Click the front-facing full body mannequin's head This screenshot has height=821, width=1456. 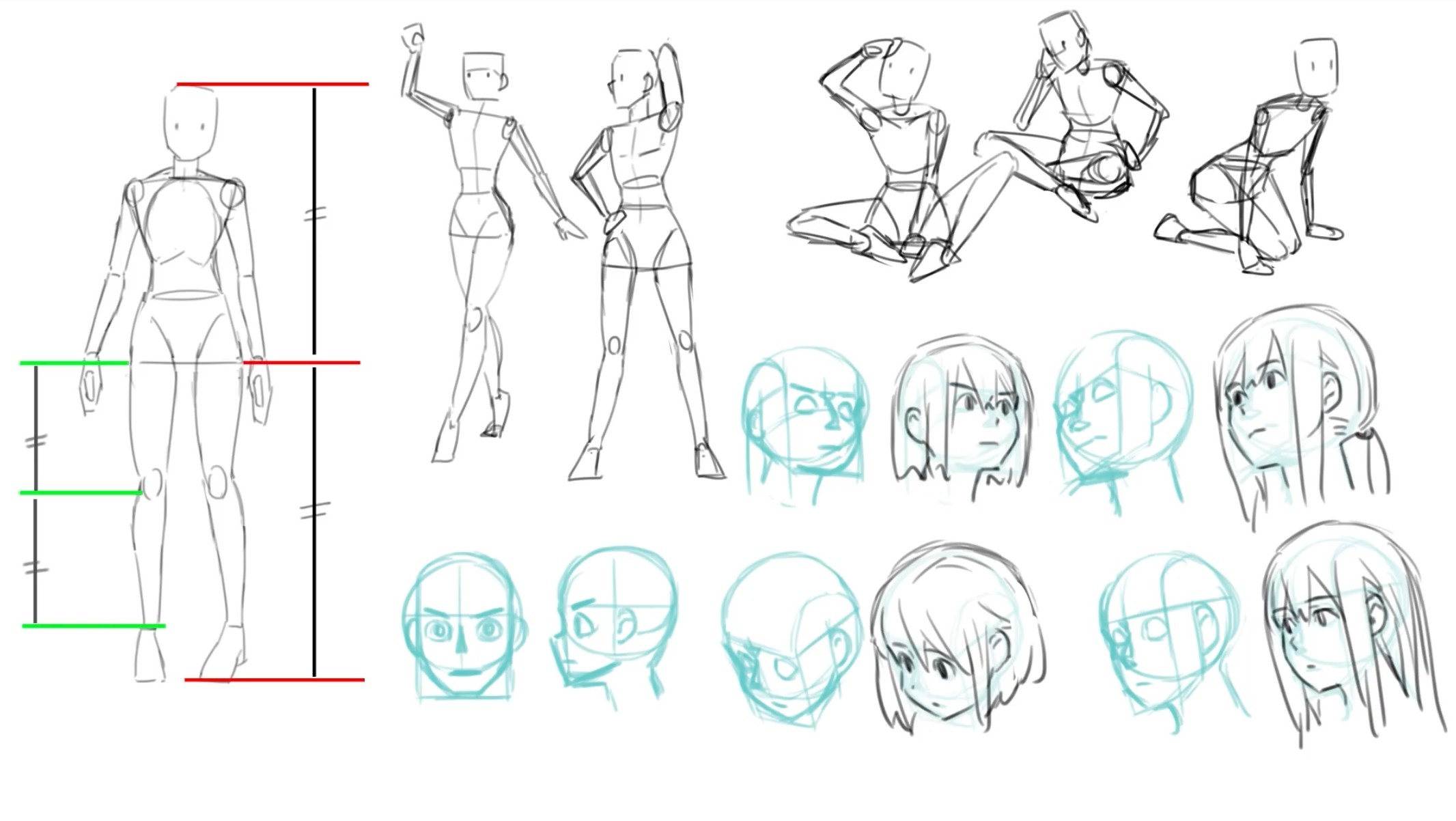click(x=191, y=124)
